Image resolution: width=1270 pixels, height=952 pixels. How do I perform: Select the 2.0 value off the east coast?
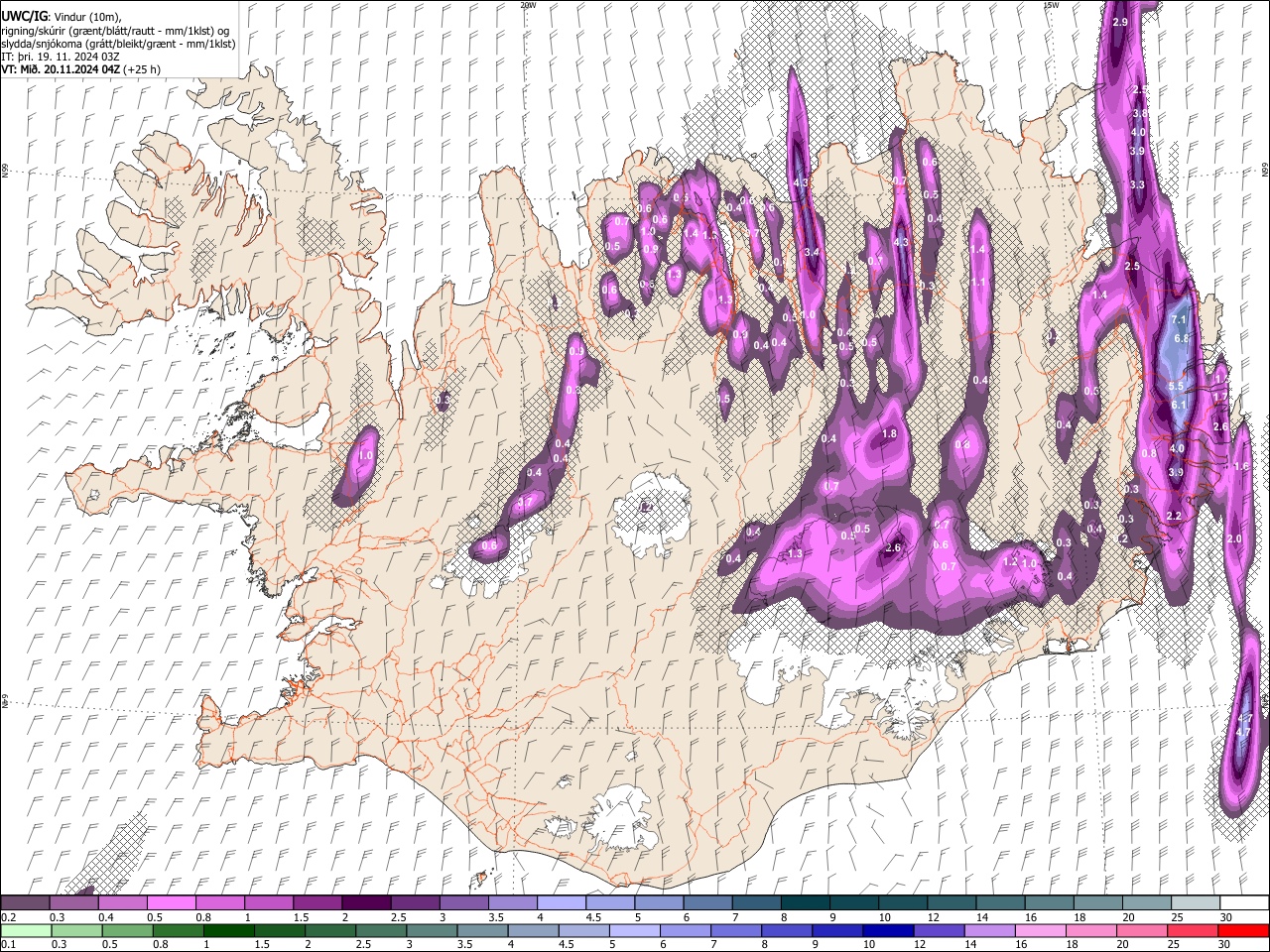pos(1235,538)
